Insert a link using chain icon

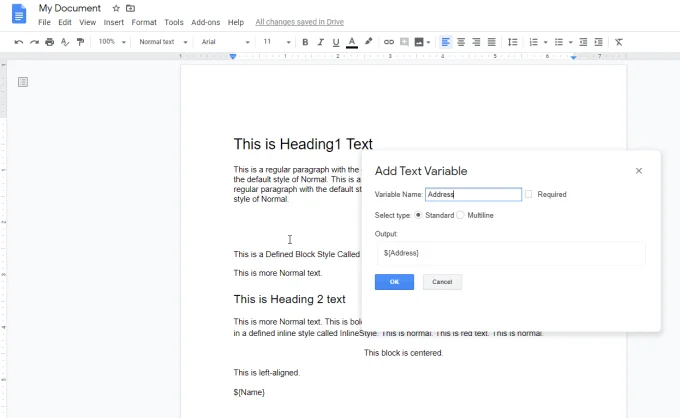pos(389,42)
